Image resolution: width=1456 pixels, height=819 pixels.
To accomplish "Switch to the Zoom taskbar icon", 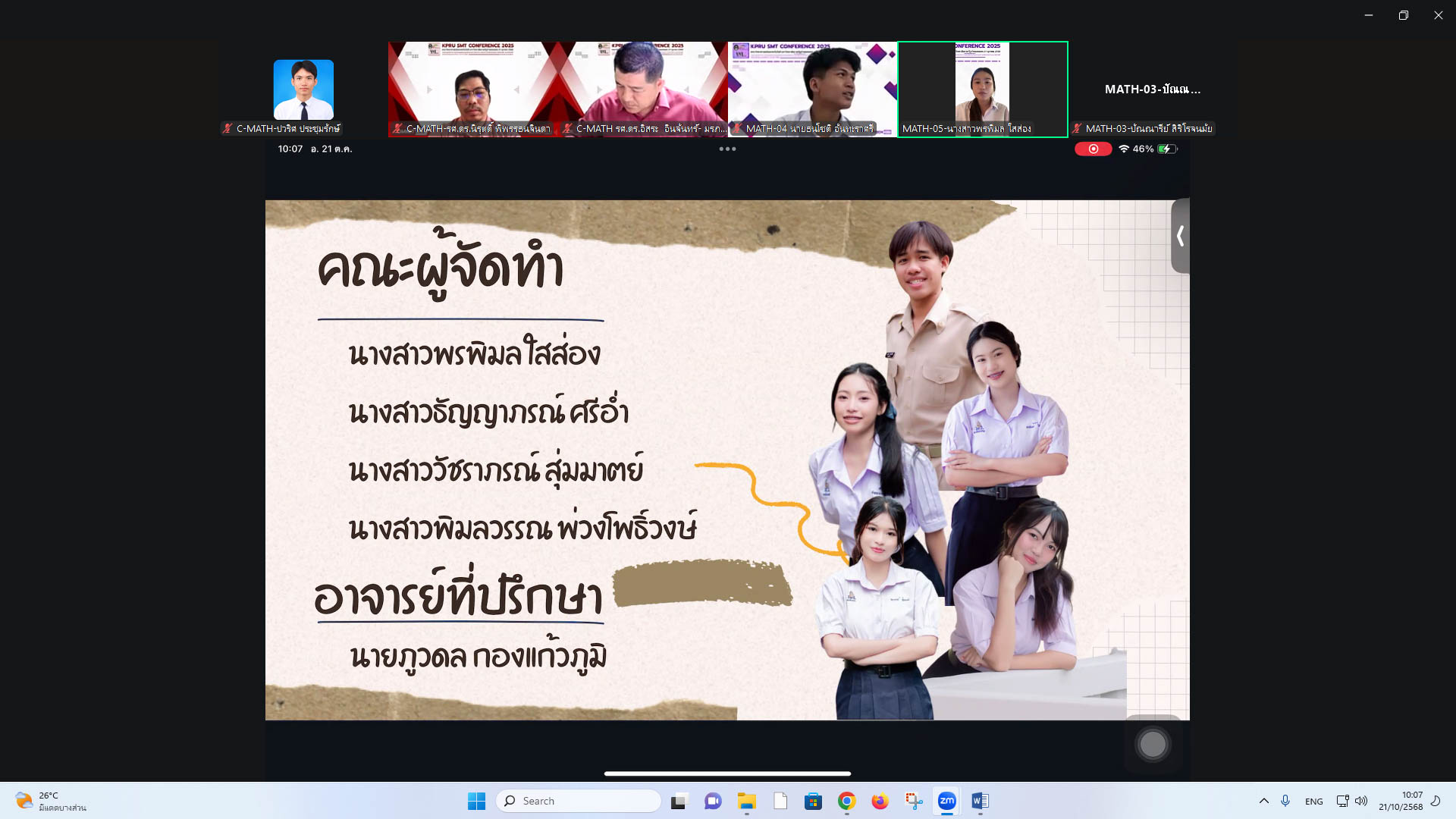I will pos(946,801).
